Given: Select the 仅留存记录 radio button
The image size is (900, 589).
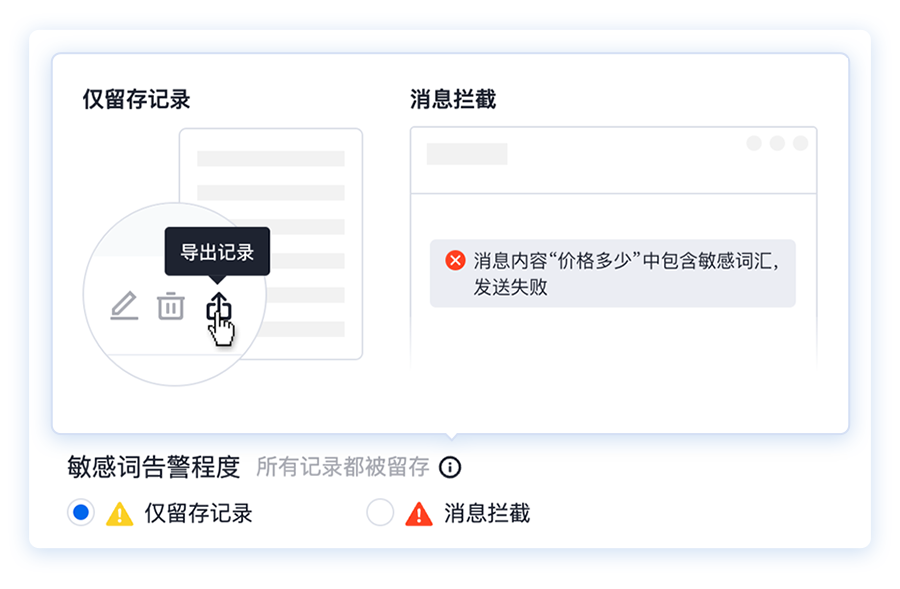Looking at the screenshot, I should [81, 512].
